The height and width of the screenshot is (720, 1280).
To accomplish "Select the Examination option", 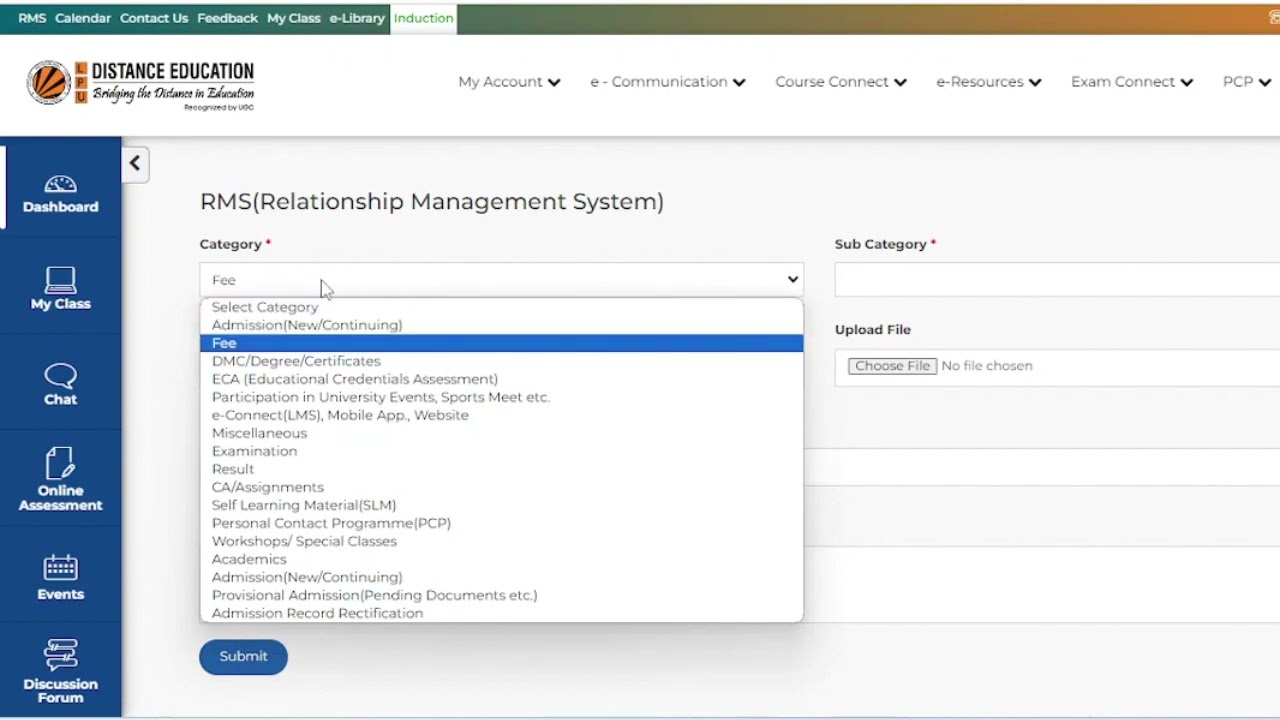I will click(x=501, y=451).
